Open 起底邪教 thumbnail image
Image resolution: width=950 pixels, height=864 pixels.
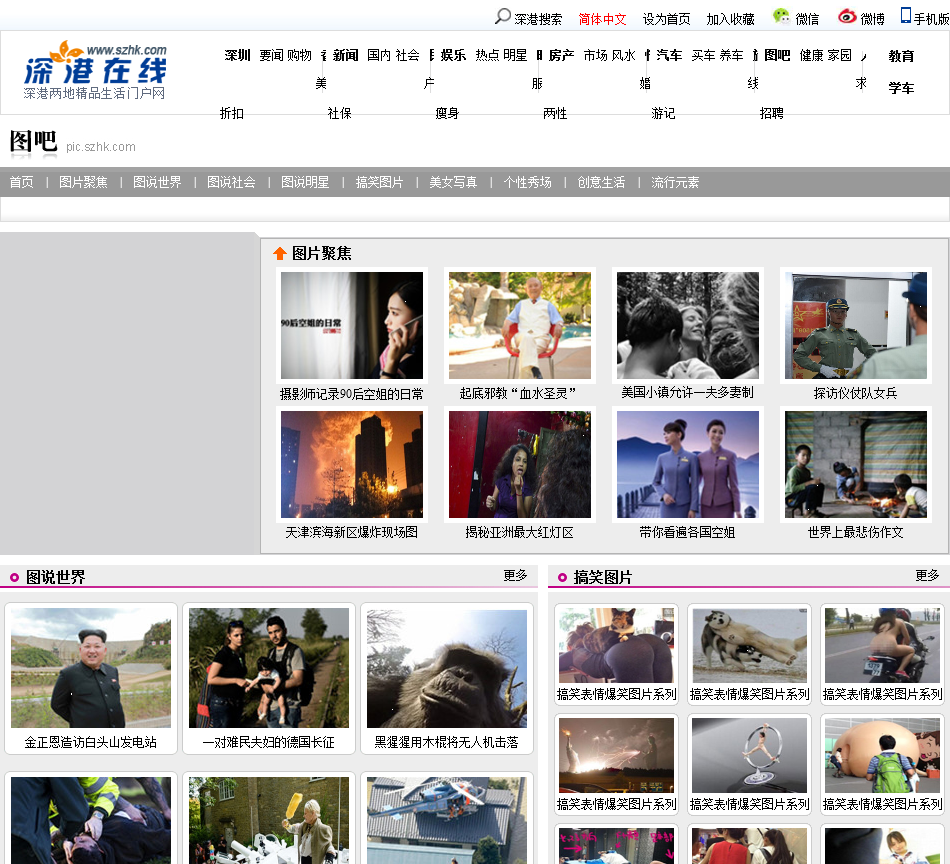520,325
